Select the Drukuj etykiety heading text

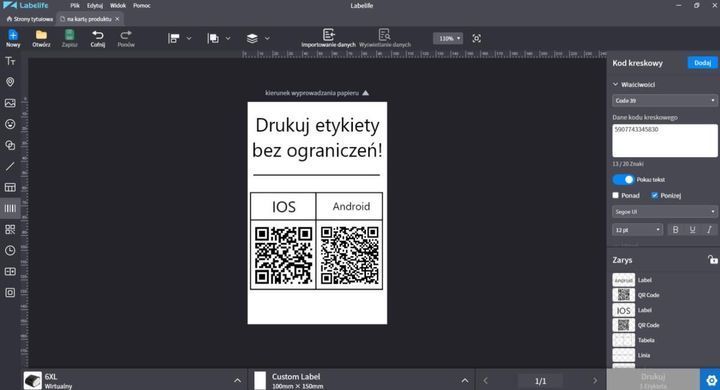pyautogui.click(x=317, y=138)
